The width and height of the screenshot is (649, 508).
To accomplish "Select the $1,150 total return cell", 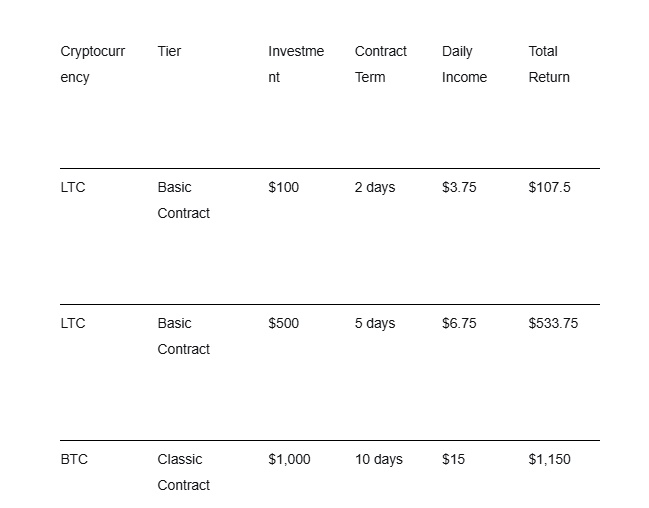I will coord(549,459).
